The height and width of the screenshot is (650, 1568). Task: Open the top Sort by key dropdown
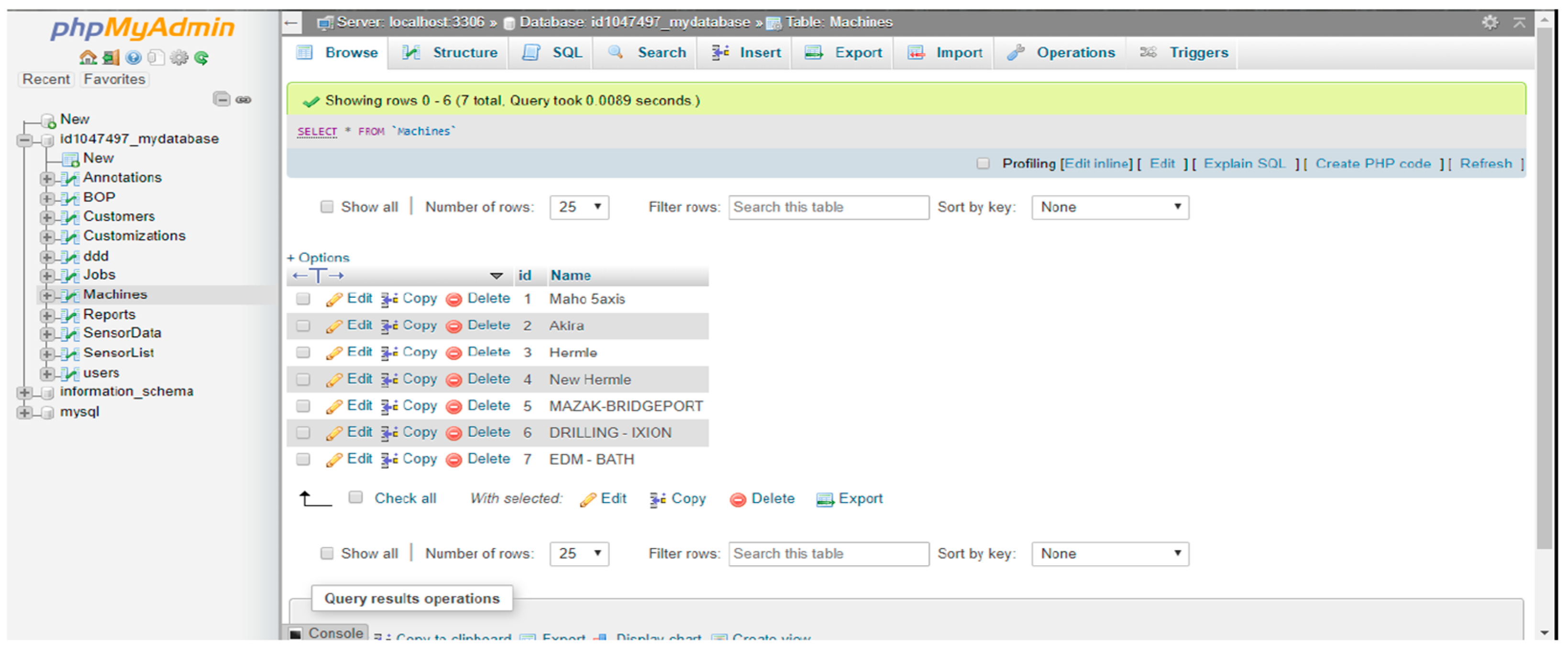(x=1110, y=207)
